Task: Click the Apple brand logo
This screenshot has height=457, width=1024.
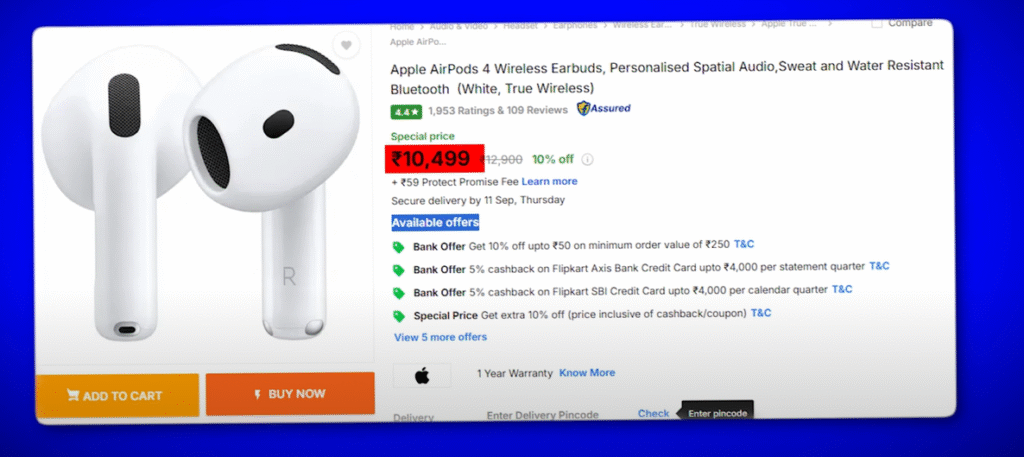Action: [x=421, y=375]
